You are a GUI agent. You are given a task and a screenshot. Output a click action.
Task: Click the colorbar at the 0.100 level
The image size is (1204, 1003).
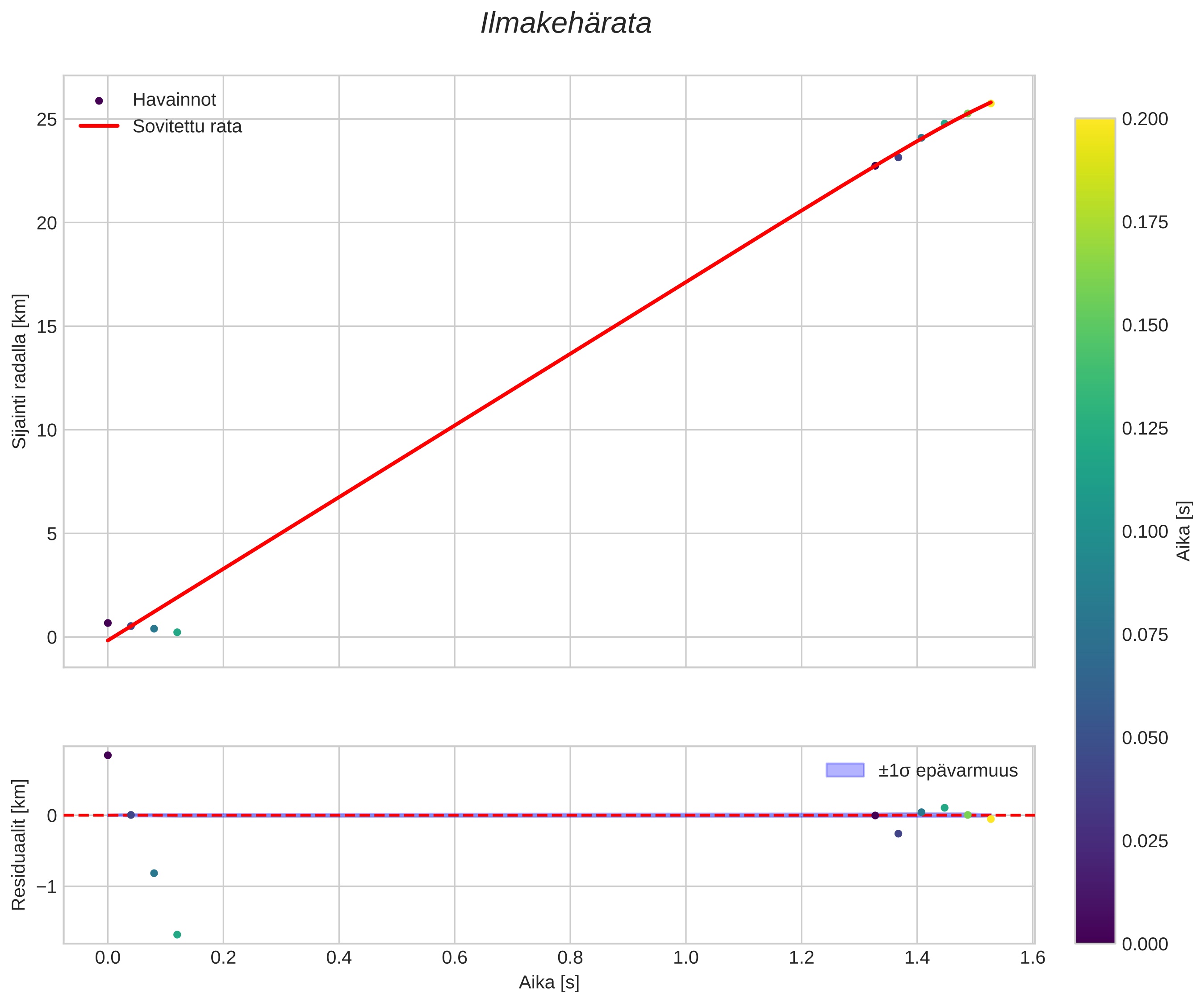pyautogui.click(x=1095, y=531)
